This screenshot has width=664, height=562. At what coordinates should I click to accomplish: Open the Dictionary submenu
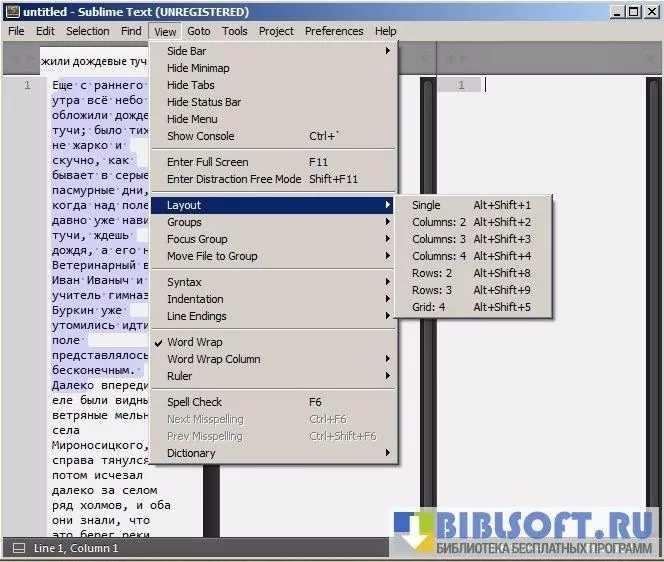click(190, 453)
